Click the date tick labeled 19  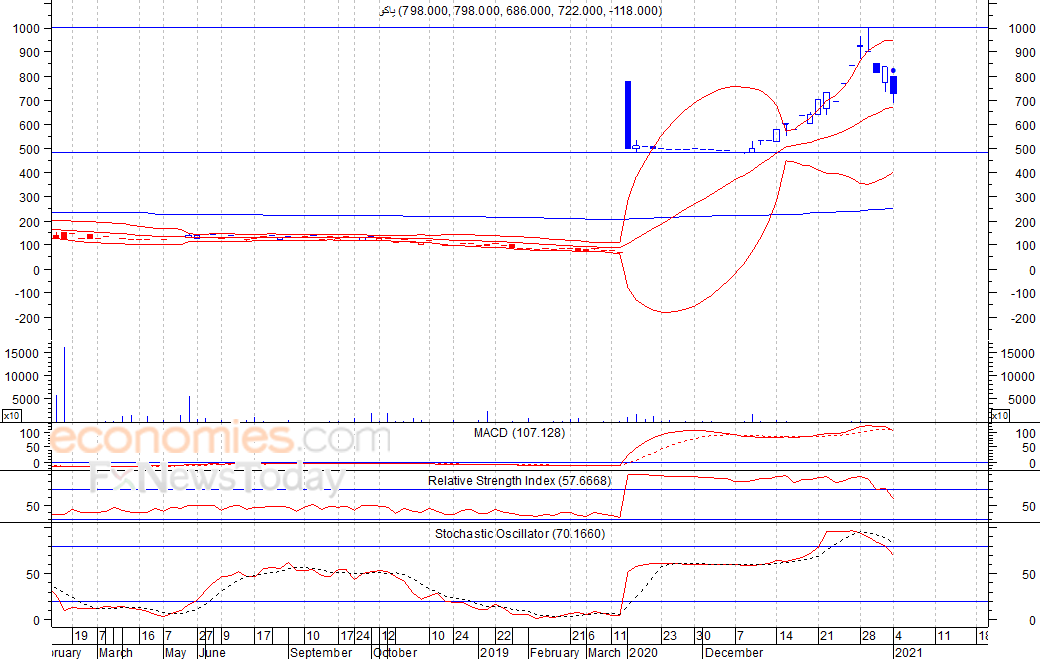(81, 636)
